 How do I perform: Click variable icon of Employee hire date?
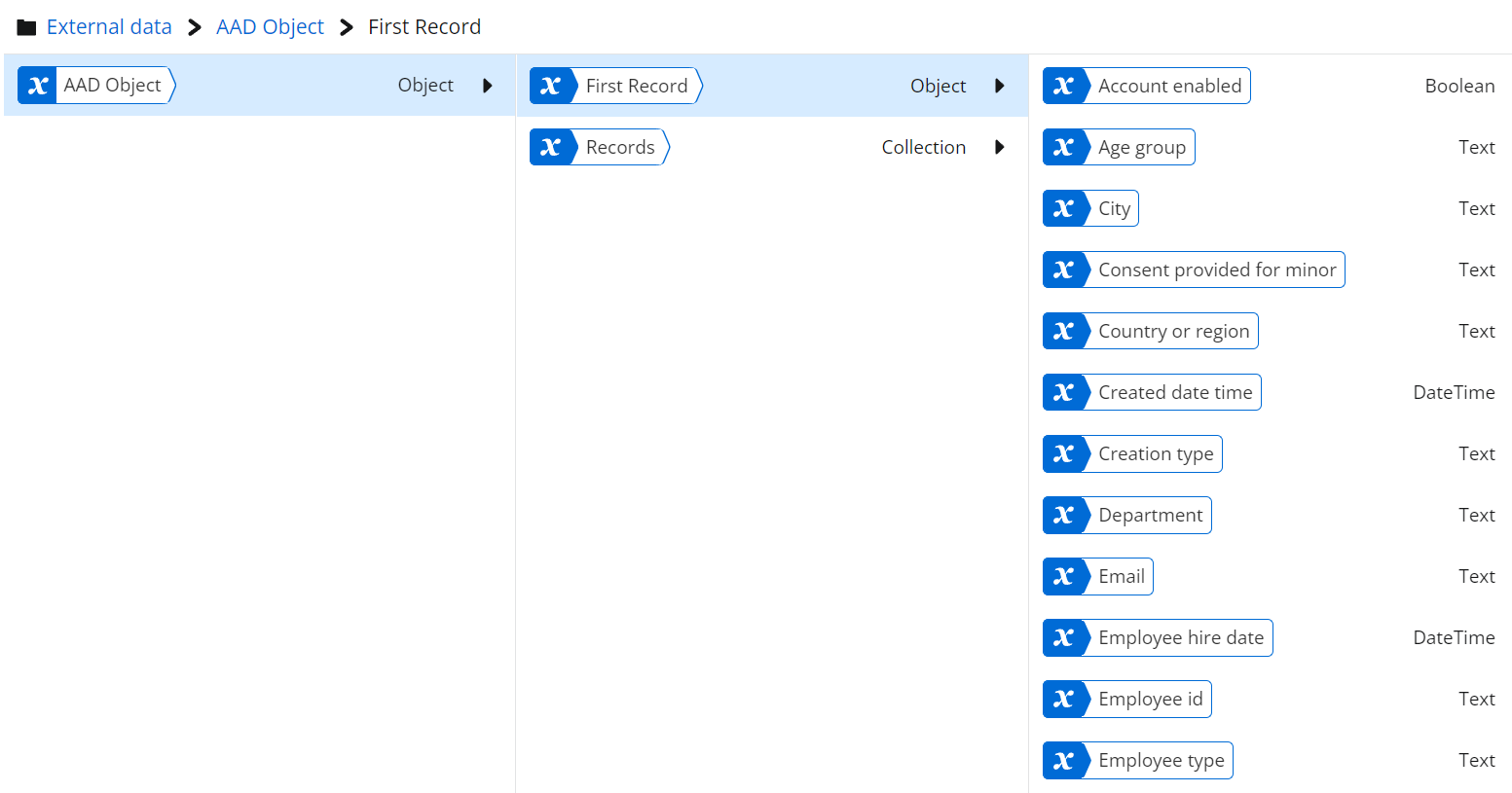click(1063, 637)
